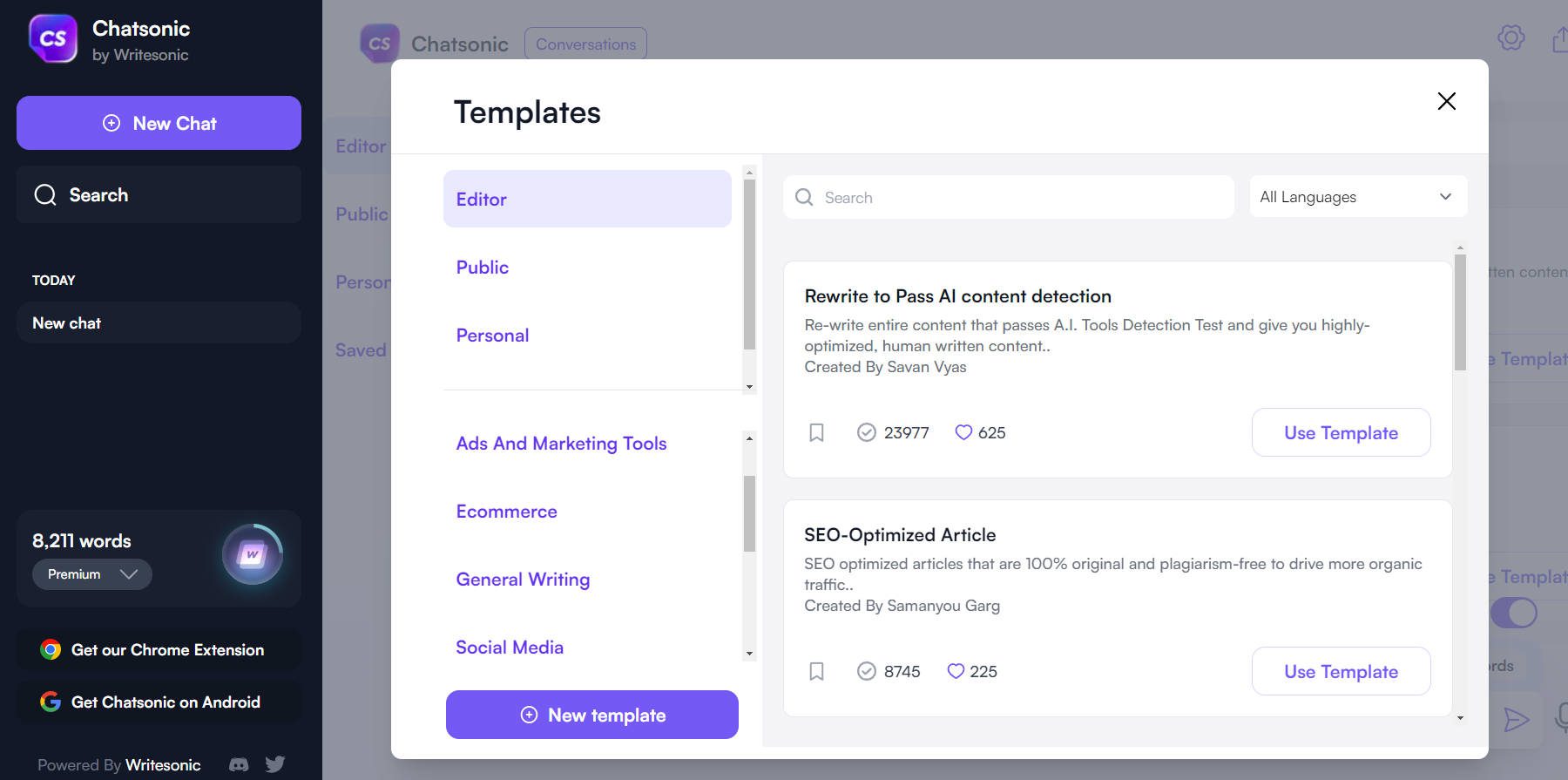Select the Public templates tab

tap(483, 268)
